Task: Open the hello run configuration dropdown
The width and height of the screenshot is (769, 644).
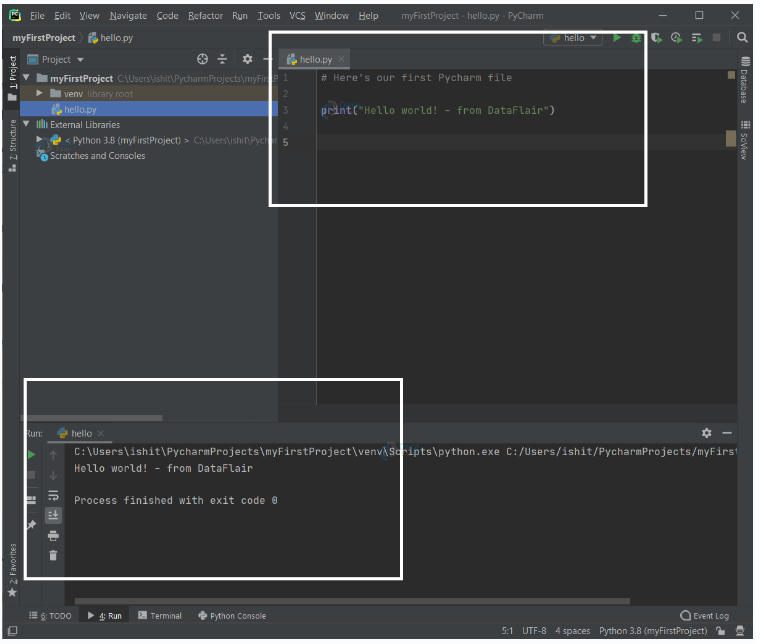Action: coord(573,38)
